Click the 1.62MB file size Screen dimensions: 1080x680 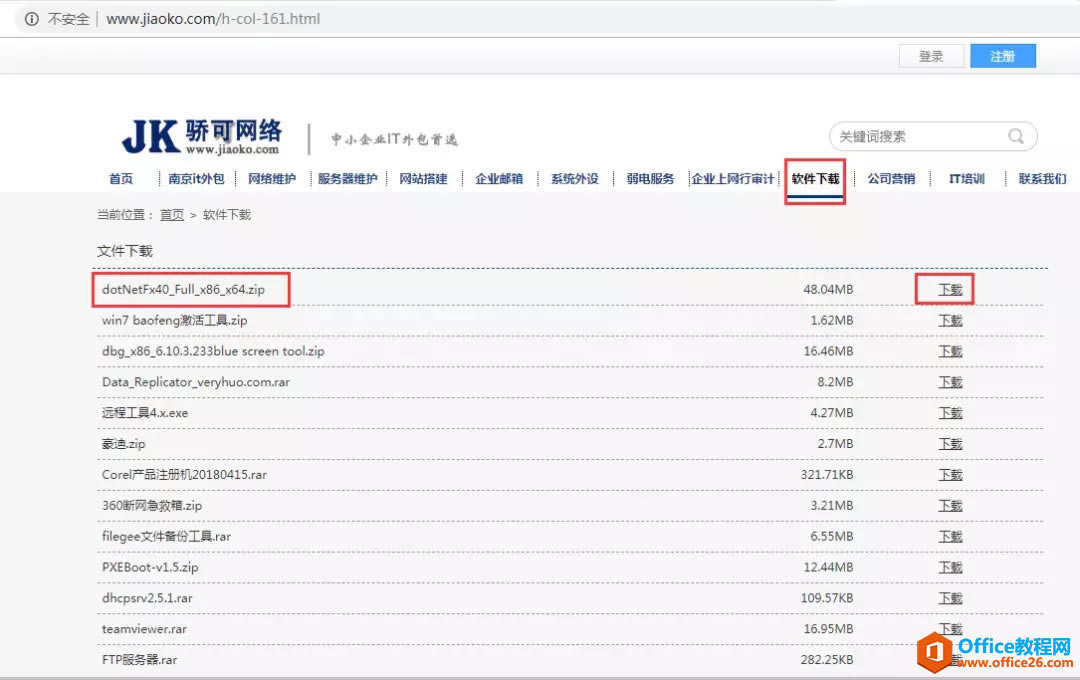click(x=831, y=320)
